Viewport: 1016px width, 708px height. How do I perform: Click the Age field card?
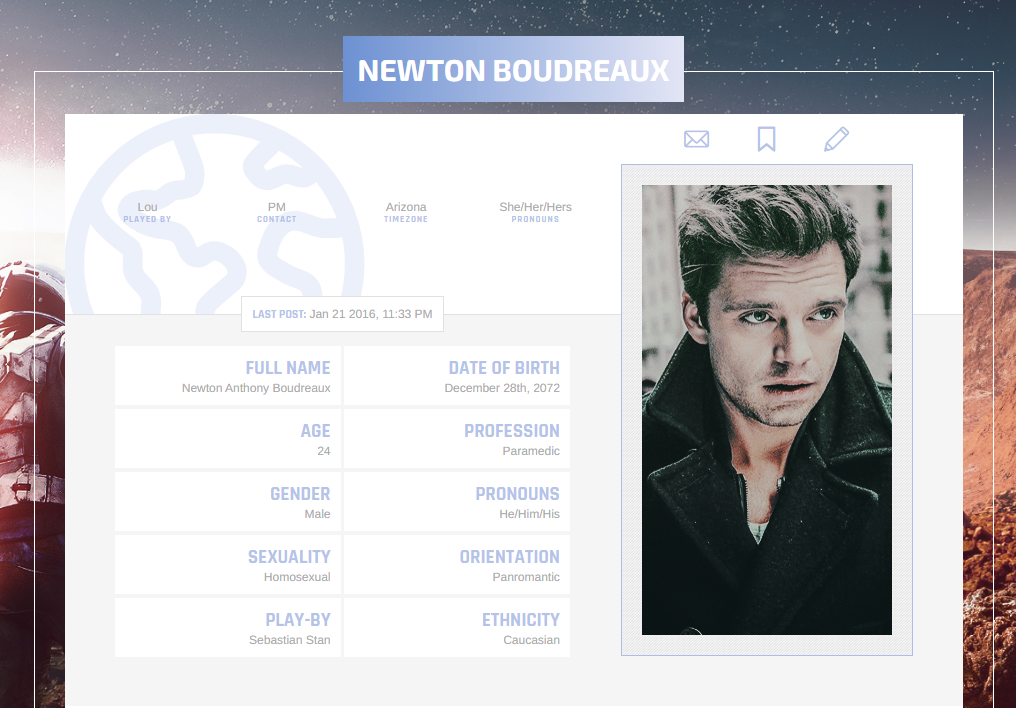point(228,439)
